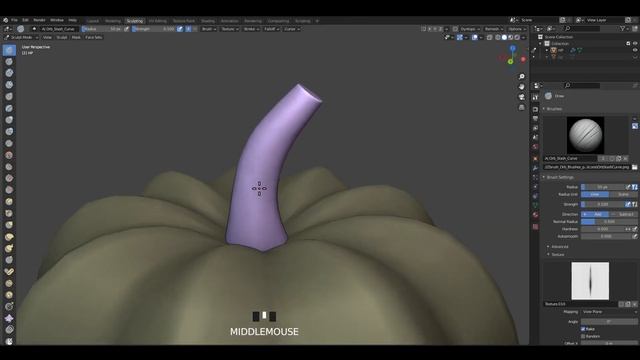Screen dimensions: 640x360
Task: Open the Render menu
Action: pos(39,20)
